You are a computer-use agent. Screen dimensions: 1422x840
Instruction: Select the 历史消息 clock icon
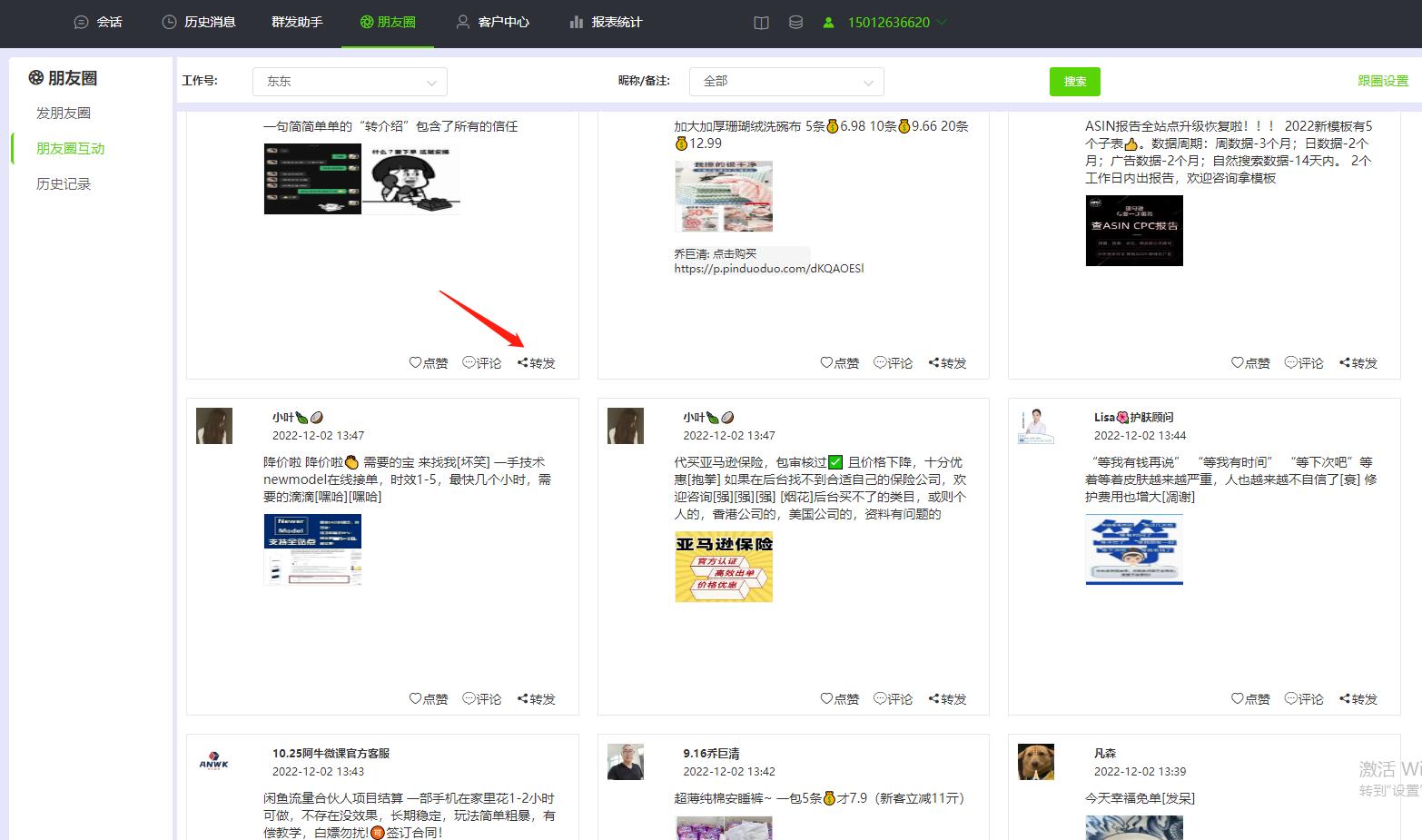point(167,22)
